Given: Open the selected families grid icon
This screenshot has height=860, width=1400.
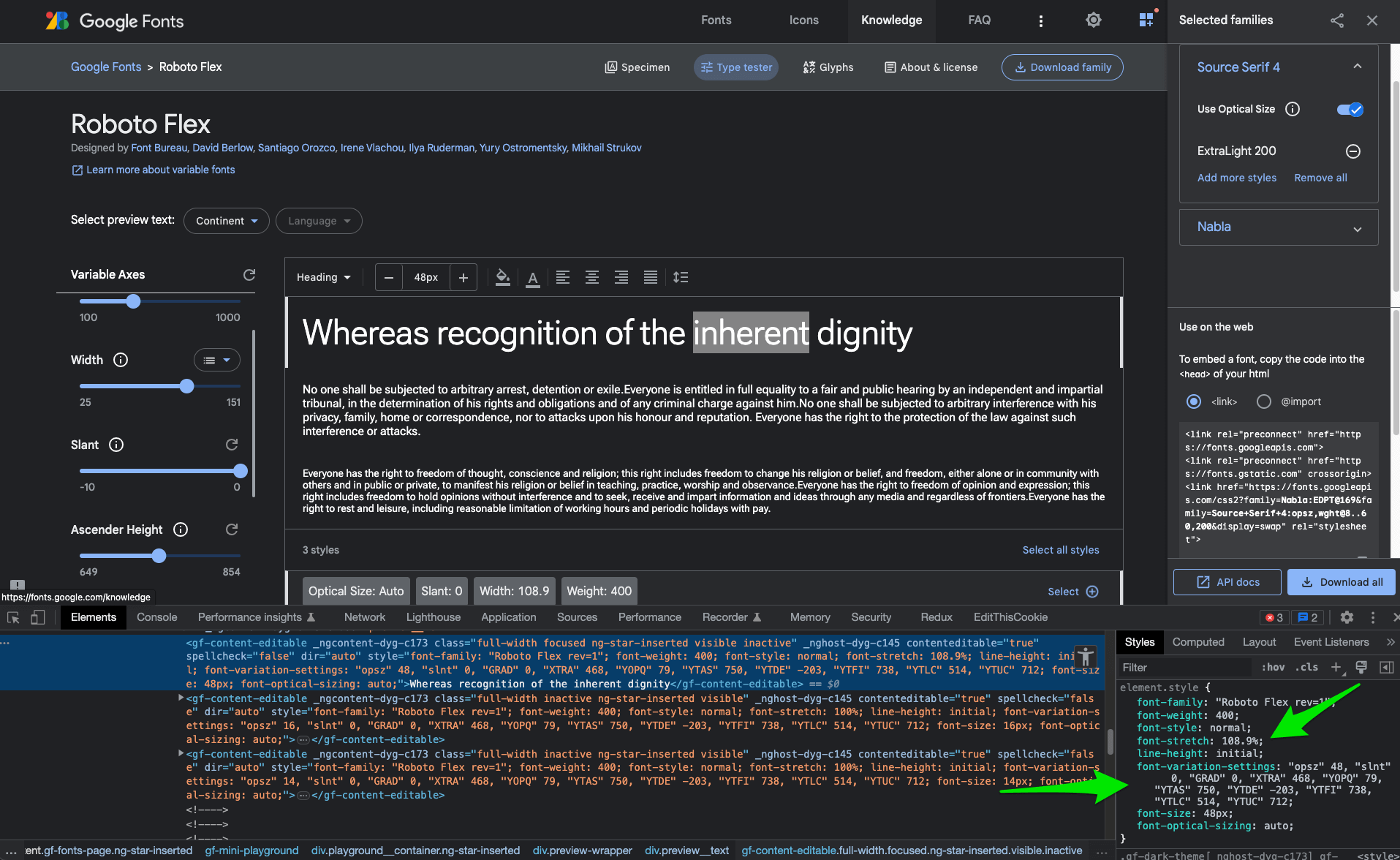Looking at the screenshot, I should point(1146,20).
